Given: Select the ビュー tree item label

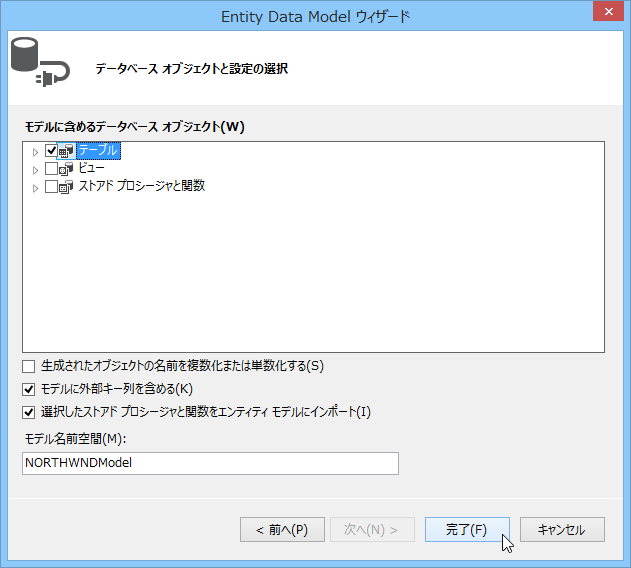Looking at the screenshot, I should [91, 169].
